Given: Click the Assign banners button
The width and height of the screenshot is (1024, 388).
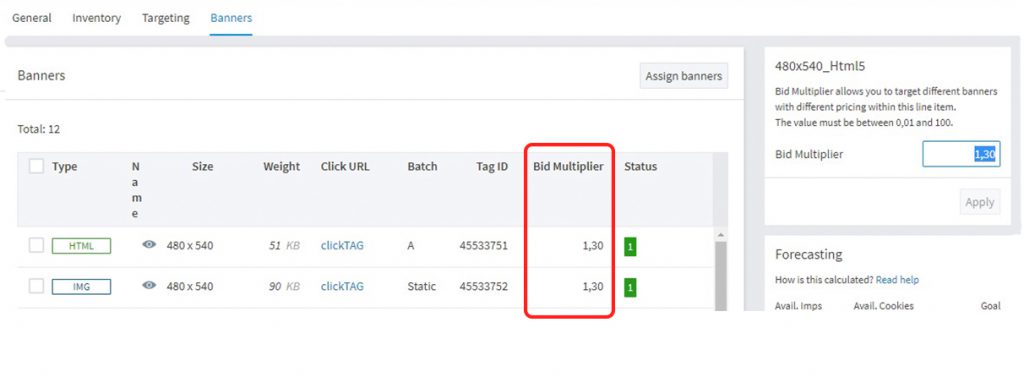Looking at the screenshot, I should point(684,76).
